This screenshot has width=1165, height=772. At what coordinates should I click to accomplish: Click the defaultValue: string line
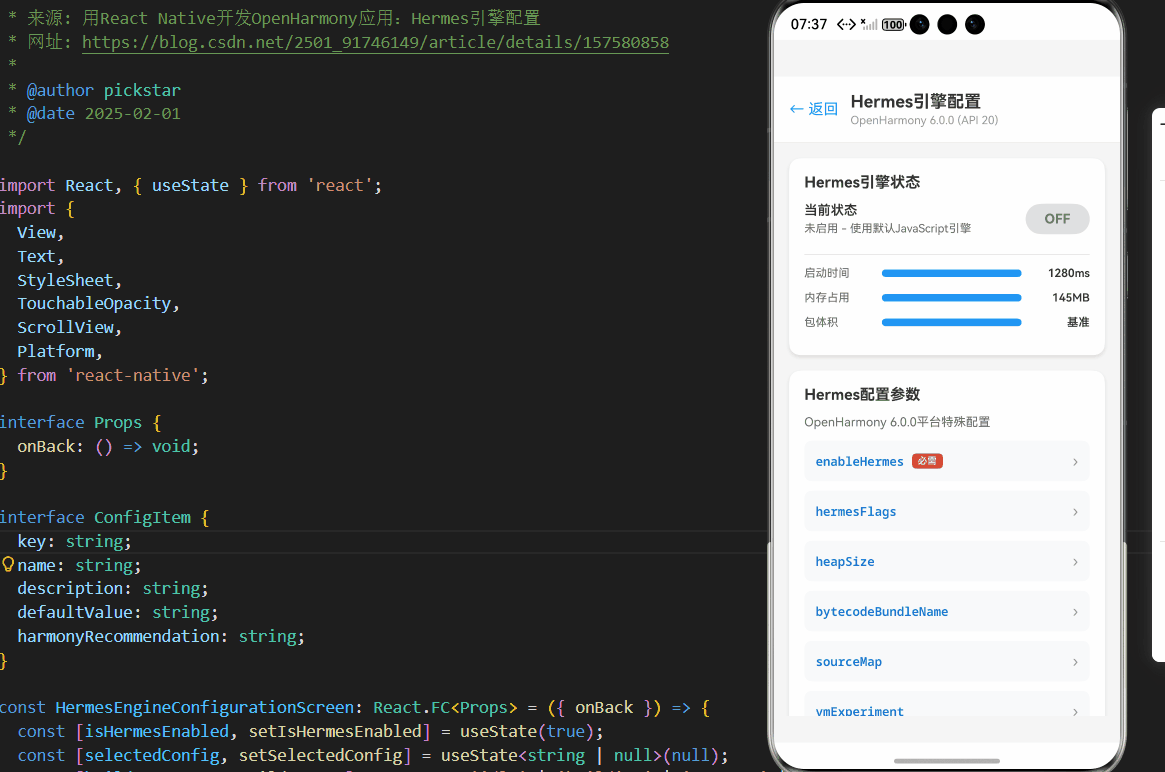pos(117,612)
